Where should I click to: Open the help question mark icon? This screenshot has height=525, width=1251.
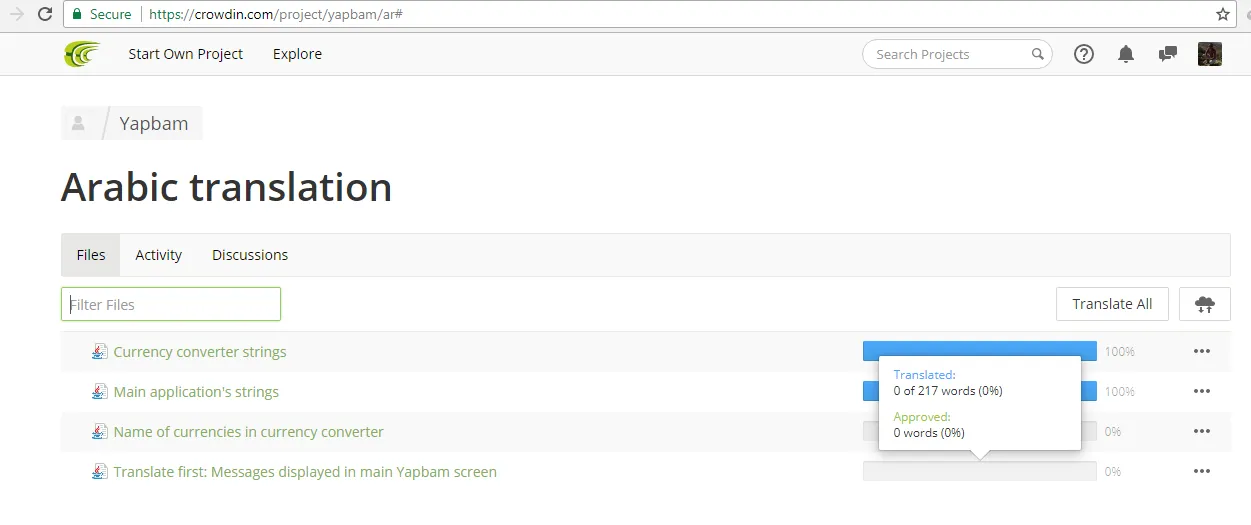[1084, 54]
